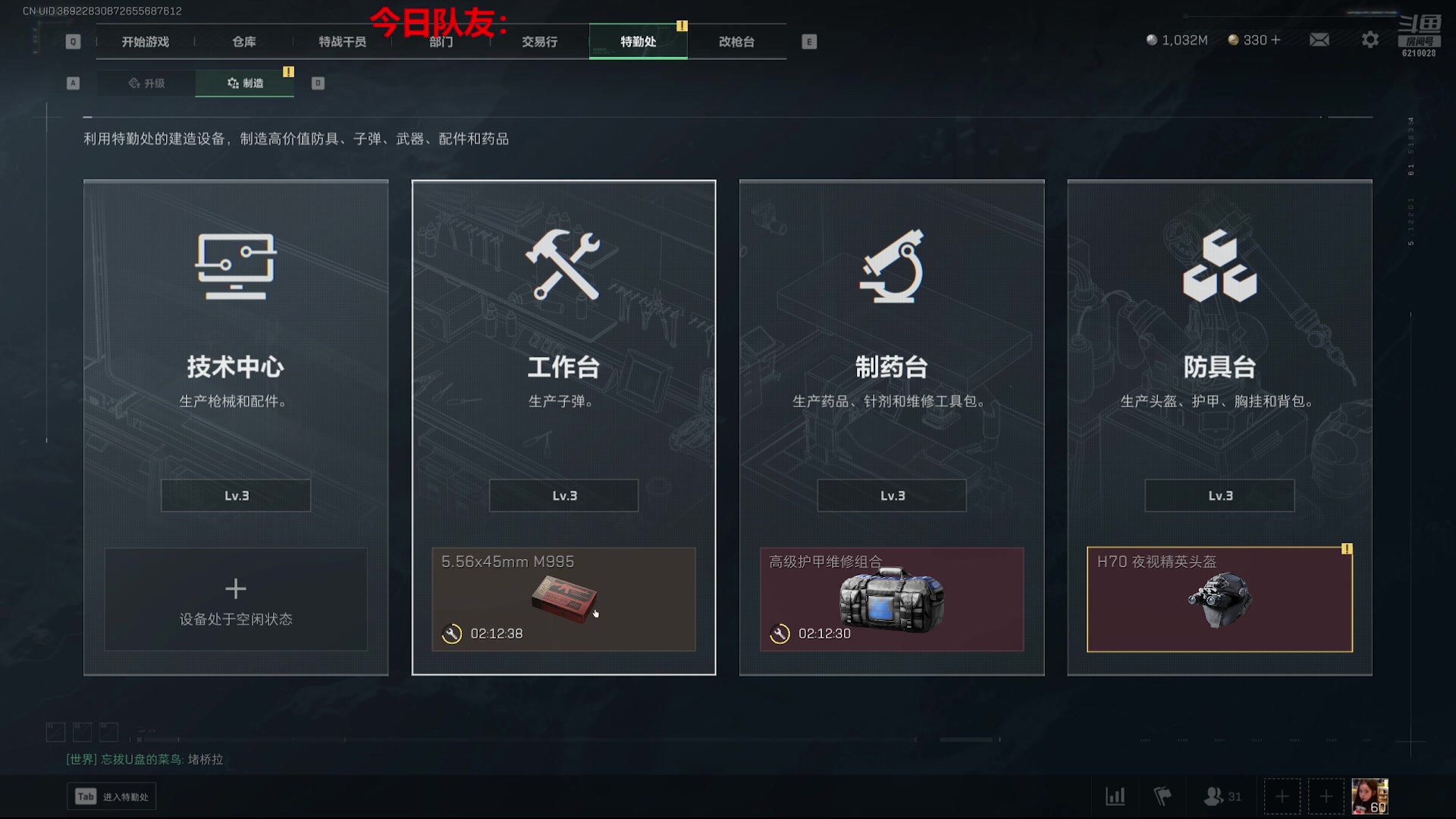
Task: Go to the 开始游戏 tab
Action: pyautogui.click(x=145, y=42)
